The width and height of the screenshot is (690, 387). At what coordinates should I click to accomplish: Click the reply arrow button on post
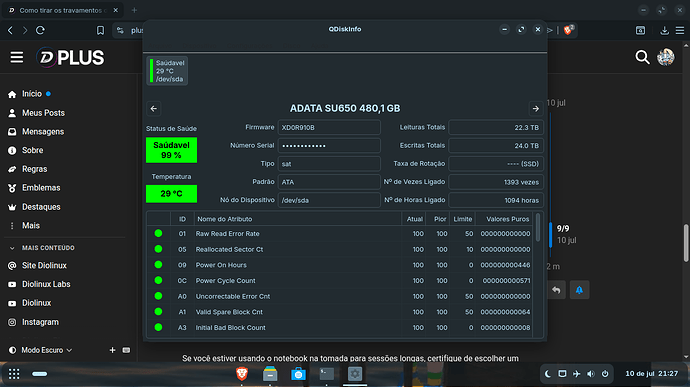556,290
